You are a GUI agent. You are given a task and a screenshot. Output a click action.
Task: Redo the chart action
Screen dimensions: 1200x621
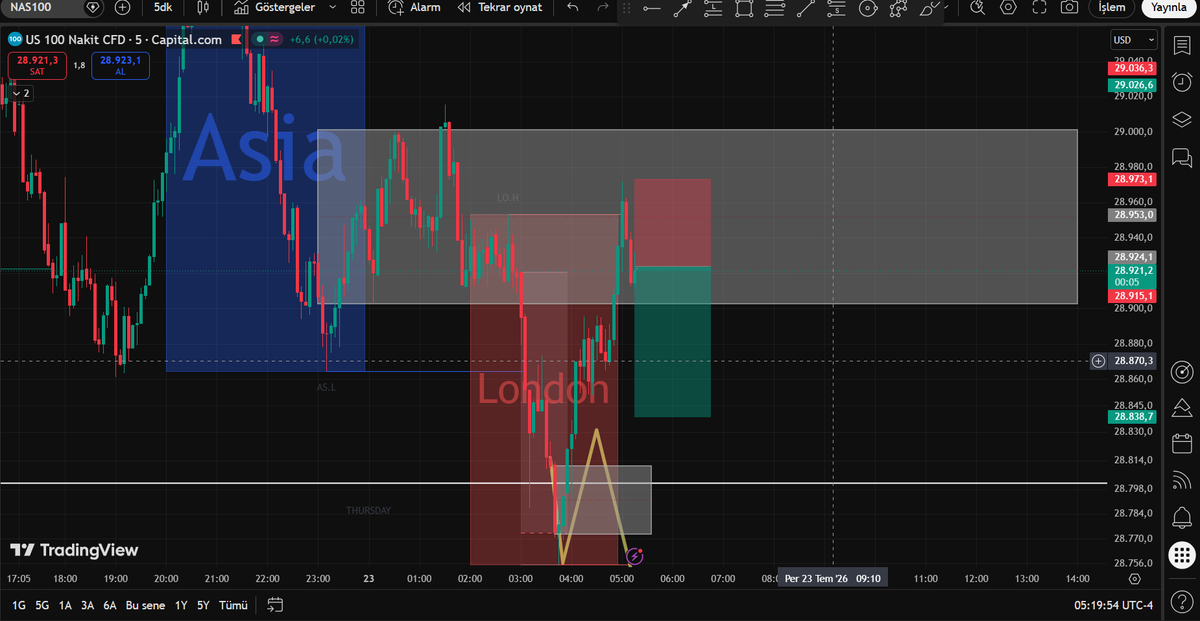[x=602, y=7]
